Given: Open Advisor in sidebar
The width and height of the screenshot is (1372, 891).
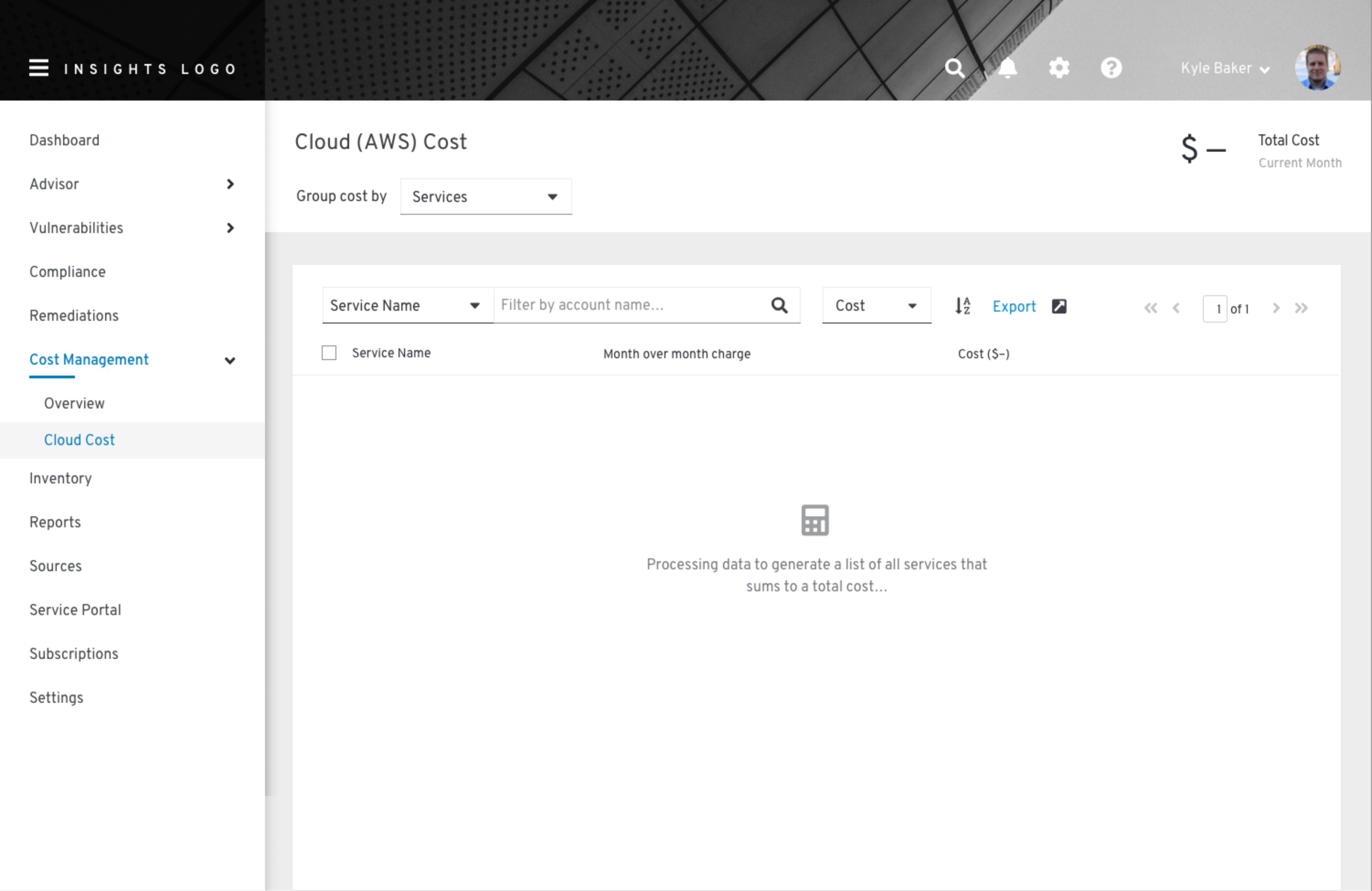Looking at the screenshot, I should tap(54, 184).
